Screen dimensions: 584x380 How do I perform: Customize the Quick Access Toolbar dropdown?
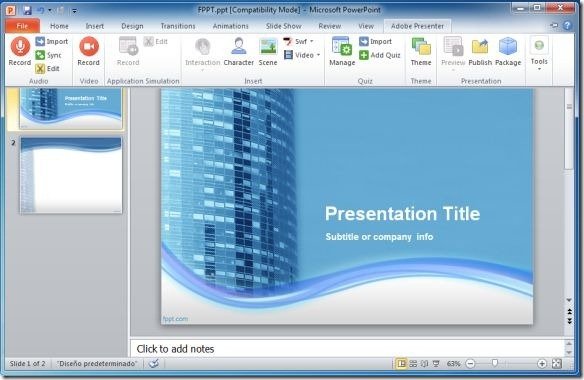point(74,11)
